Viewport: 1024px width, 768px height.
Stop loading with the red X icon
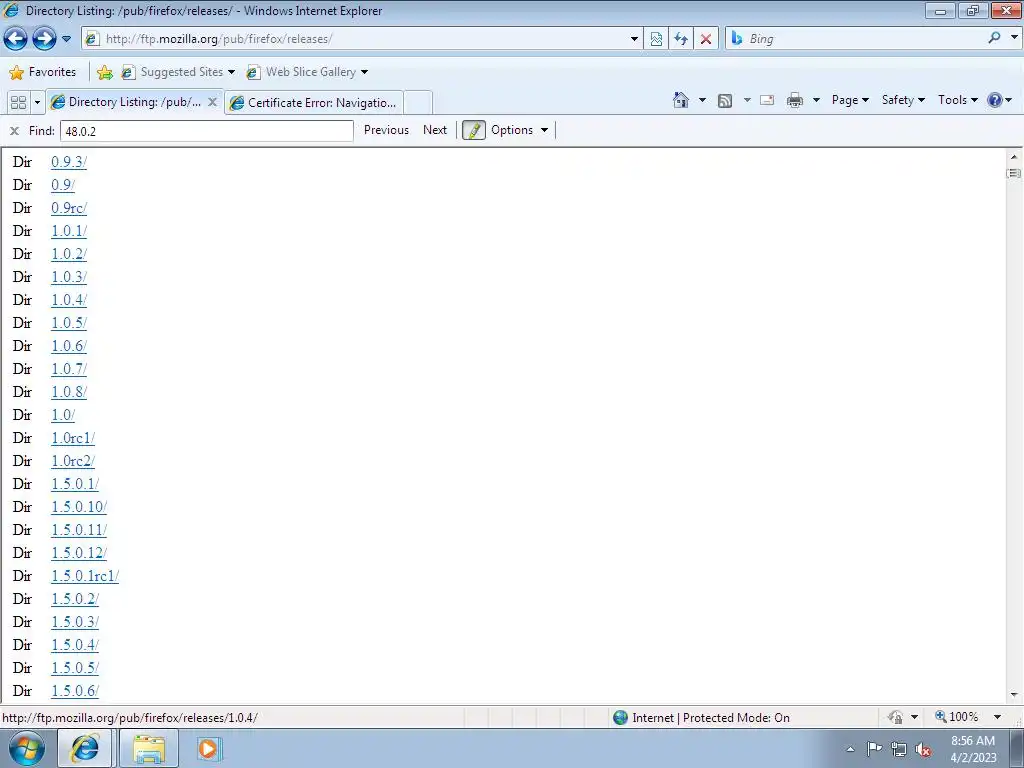click(x=706, y=39)
